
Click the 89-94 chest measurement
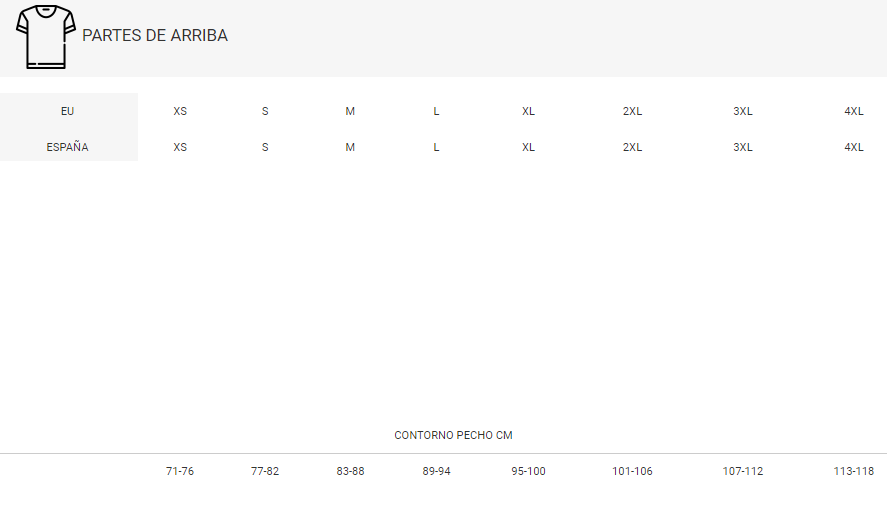[x=436, y=471]
